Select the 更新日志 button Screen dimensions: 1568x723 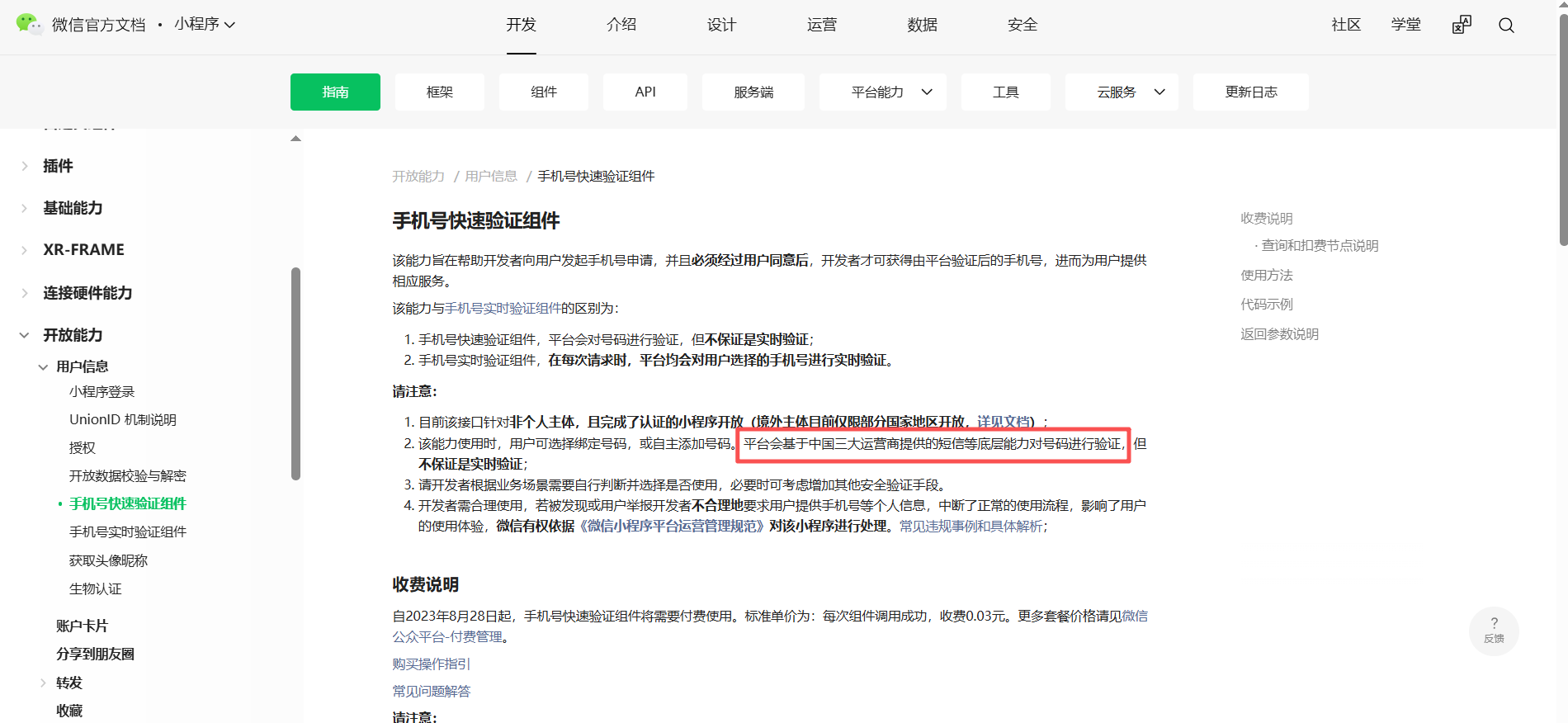coord(1251,92)
